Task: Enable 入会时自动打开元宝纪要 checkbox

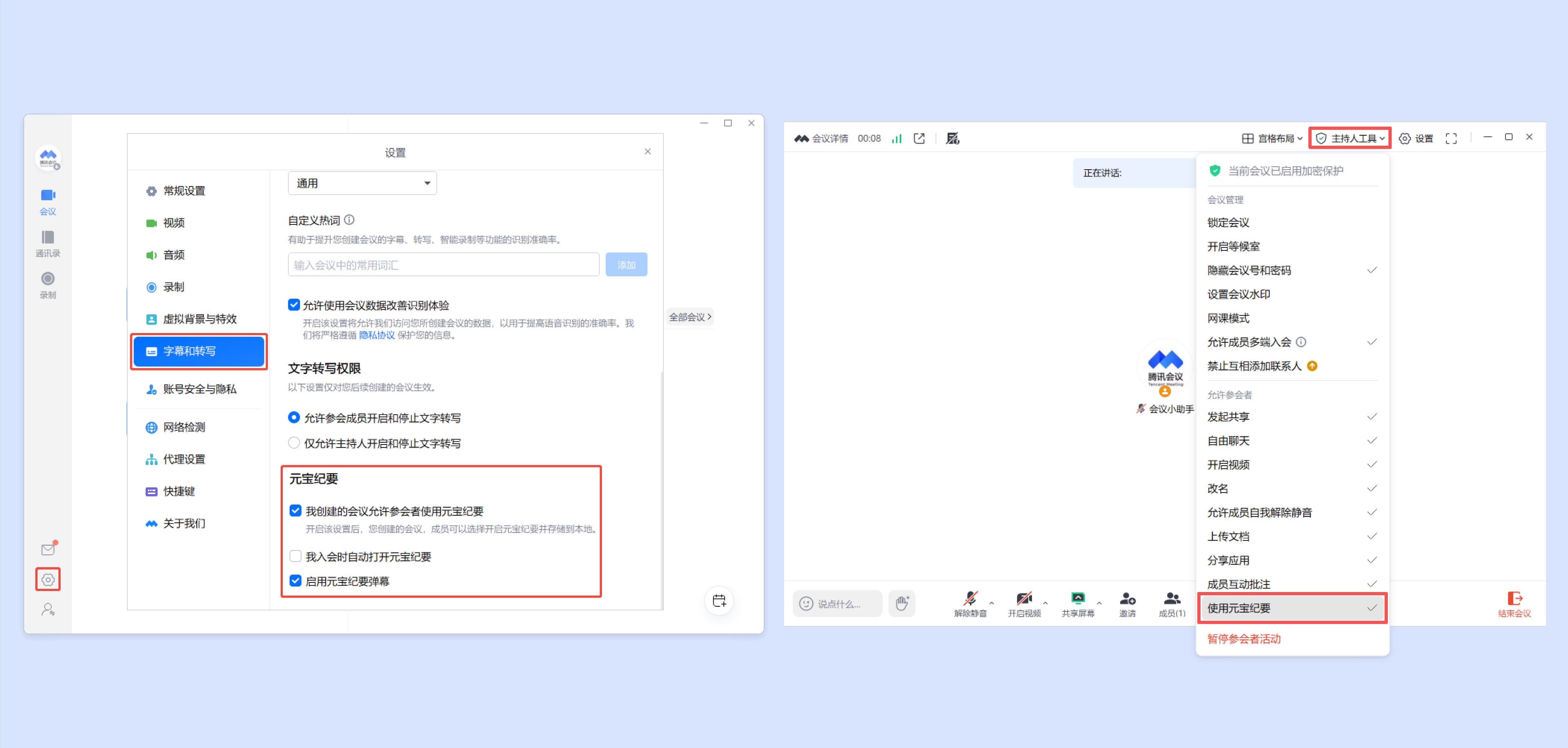Action: pyautogui.click(x=295, y=556)
